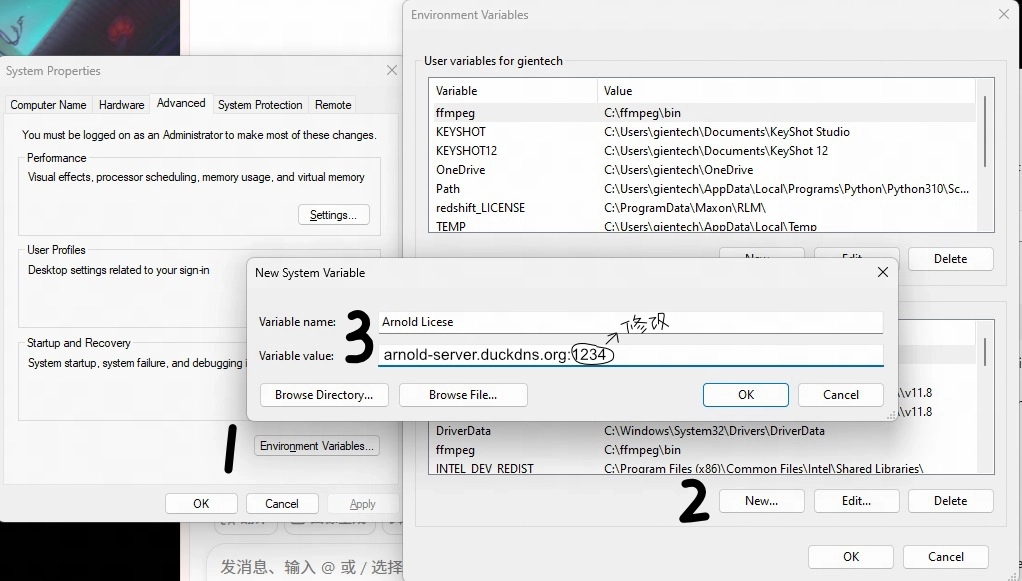Open the Performance Settings button
This screenshot has width=1022, height=581.
pyautogui.click(x=333, y=215)
